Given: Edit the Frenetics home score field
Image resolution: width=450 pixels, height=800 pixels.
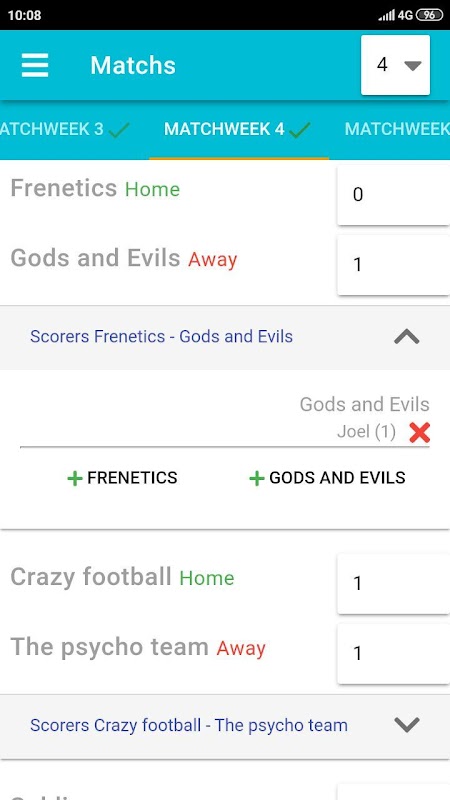Looking at the screenshot, I should tap(393, 194).
